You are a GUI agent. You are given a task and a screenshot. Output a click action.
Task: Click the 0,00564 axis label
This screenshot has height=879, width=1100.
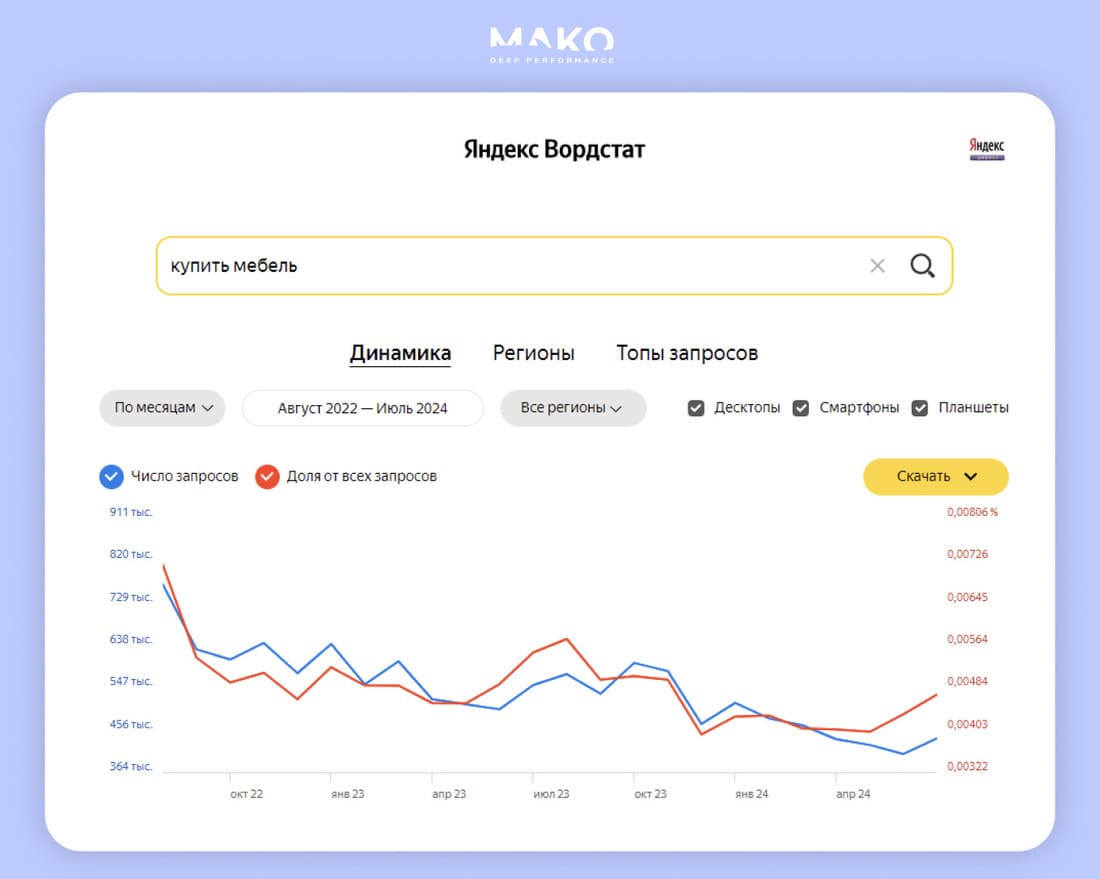(x=967, y=639)
